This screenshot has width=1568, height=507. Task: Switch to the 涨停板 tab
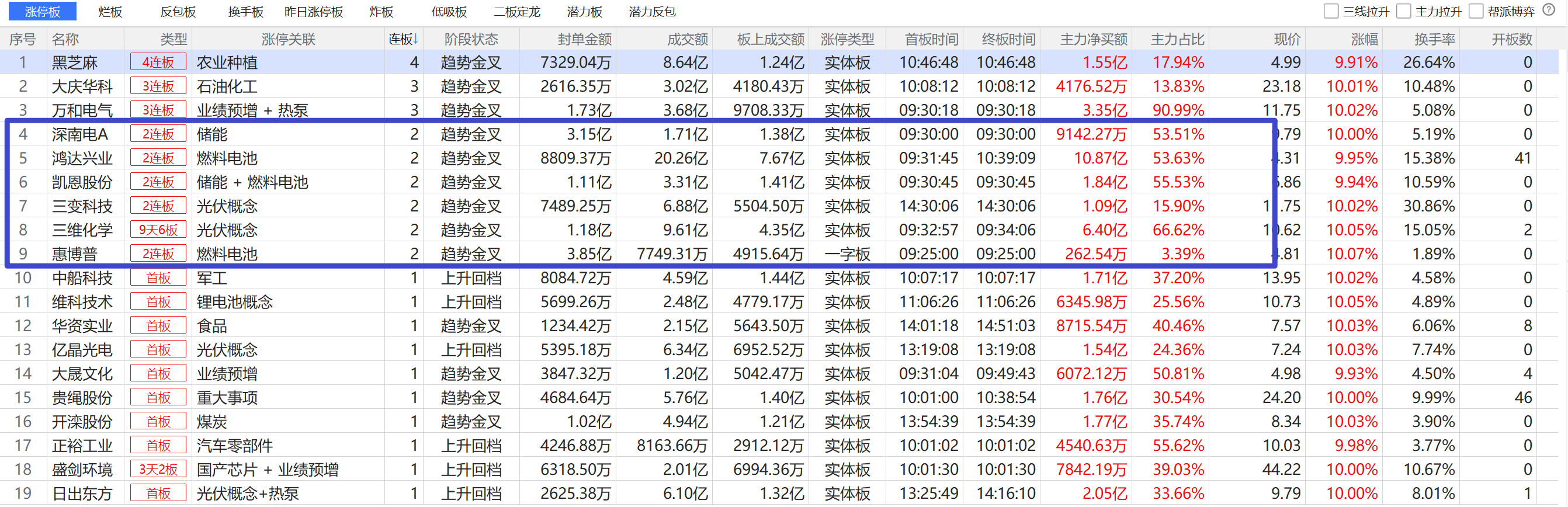click(43, 12)
